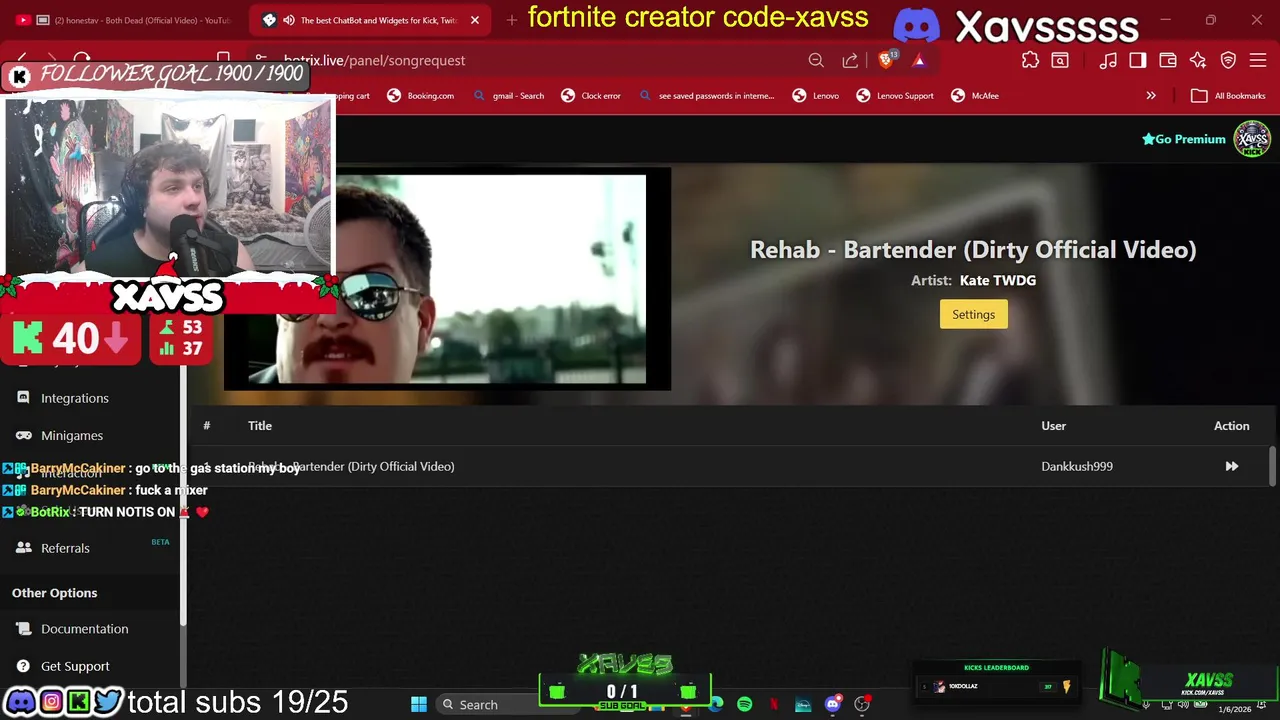This screenshot has height=720, width=1280.
Task: Open a new browser tab
Action: pyautogui.click(x=512, y=20)
